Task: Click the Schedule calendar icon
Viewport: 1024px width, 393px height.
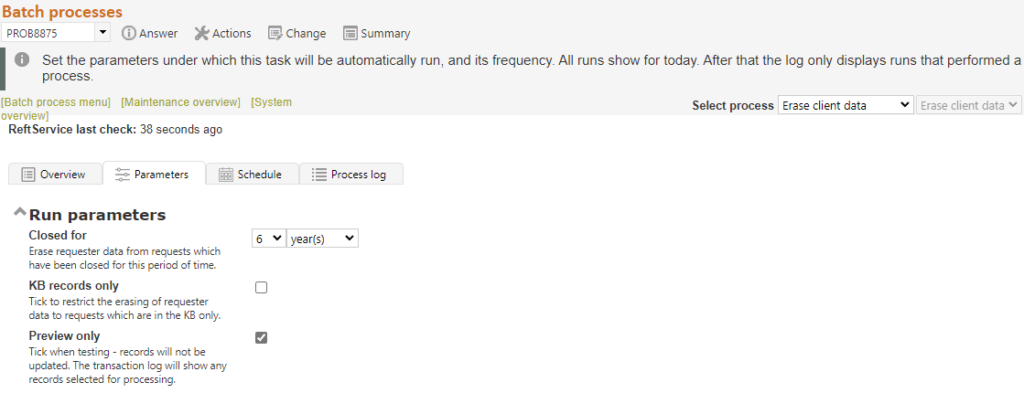Action: click(226, 174)
